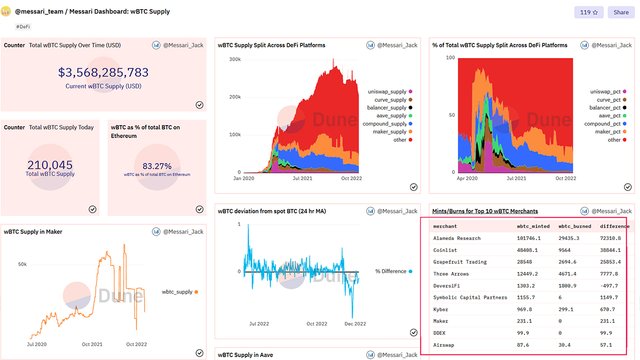640x360 pixels.
Task: Click checkmark icon on Total wBTC Supply Today counter
Action: pyautogui.click(x=93, y=209)
